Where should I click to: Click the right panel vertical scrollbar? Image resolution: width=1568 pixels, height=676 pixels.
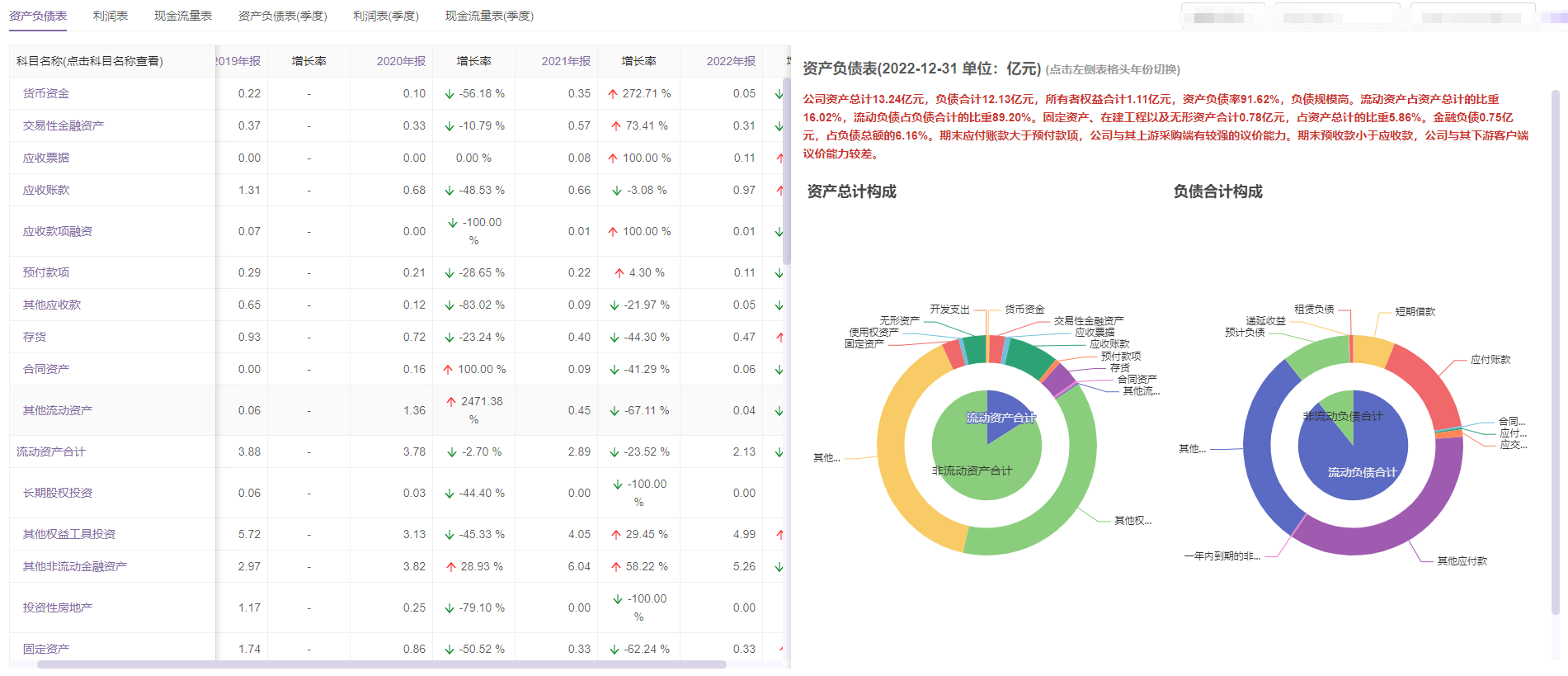[1555, 352]
